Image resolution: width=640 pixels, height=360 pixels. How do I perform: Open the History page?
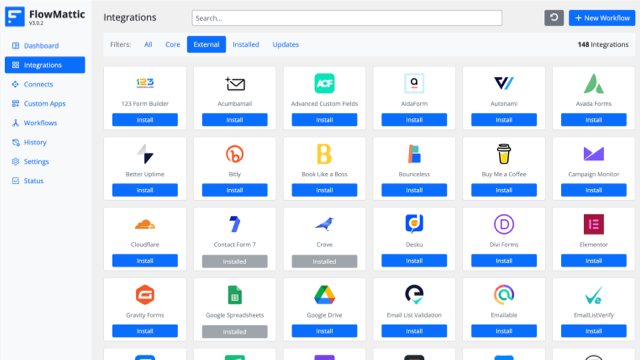(35, 142)
